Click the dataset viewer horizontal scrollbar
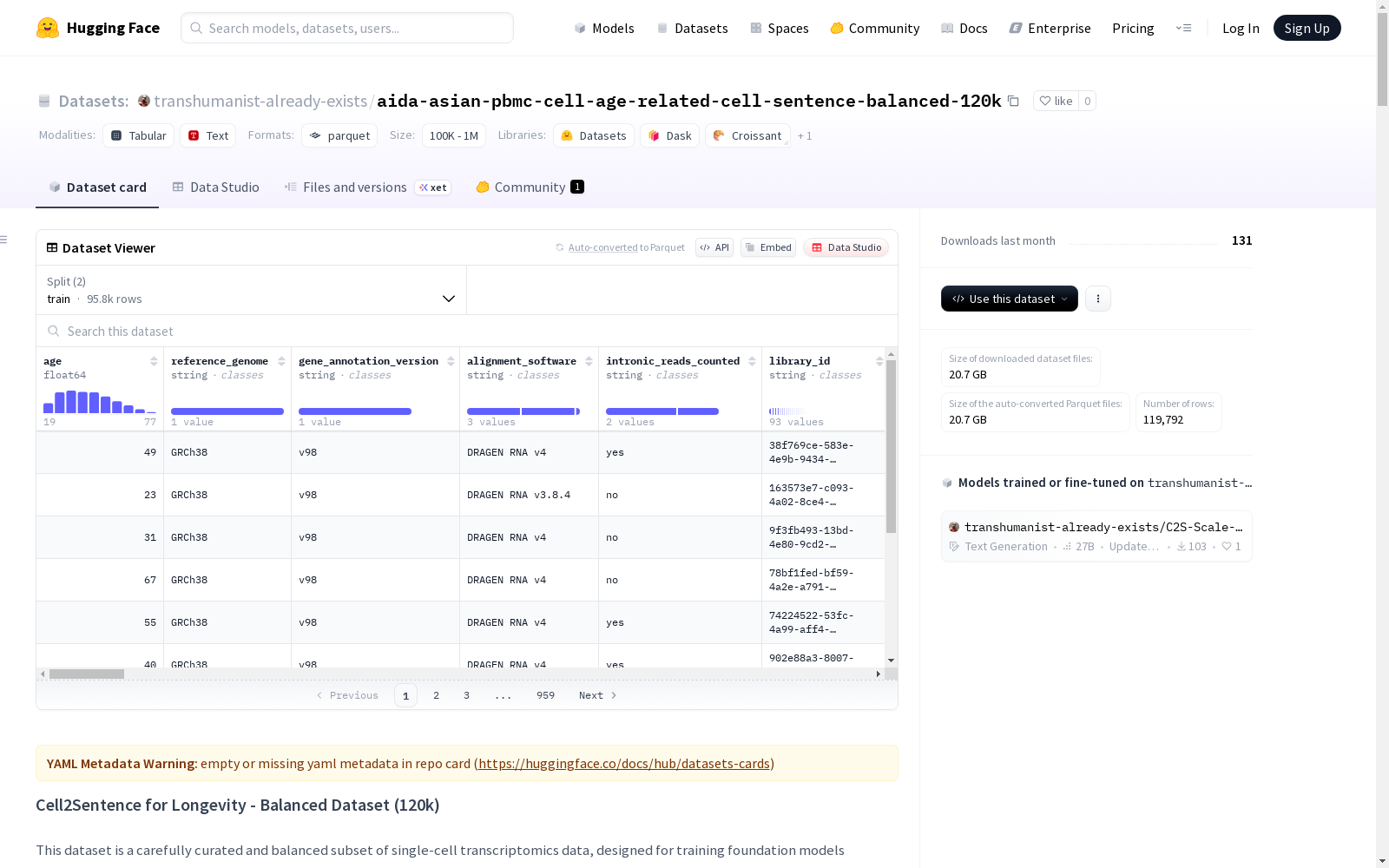The width and height of the screenshot is (1389, 868). pyautogui.click(x=87, y=674)
